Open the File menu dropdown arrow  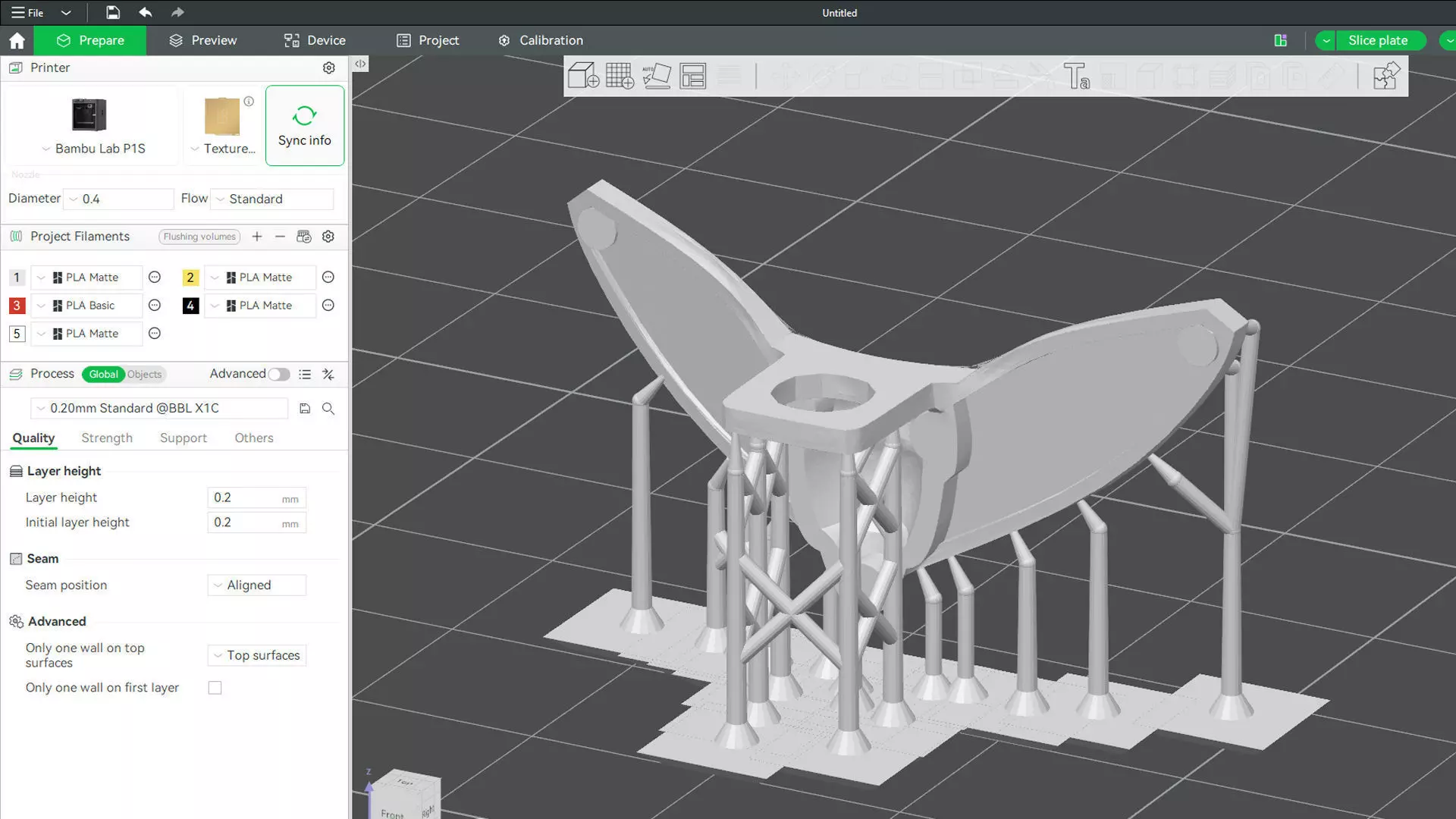click(x=66, y=12)
